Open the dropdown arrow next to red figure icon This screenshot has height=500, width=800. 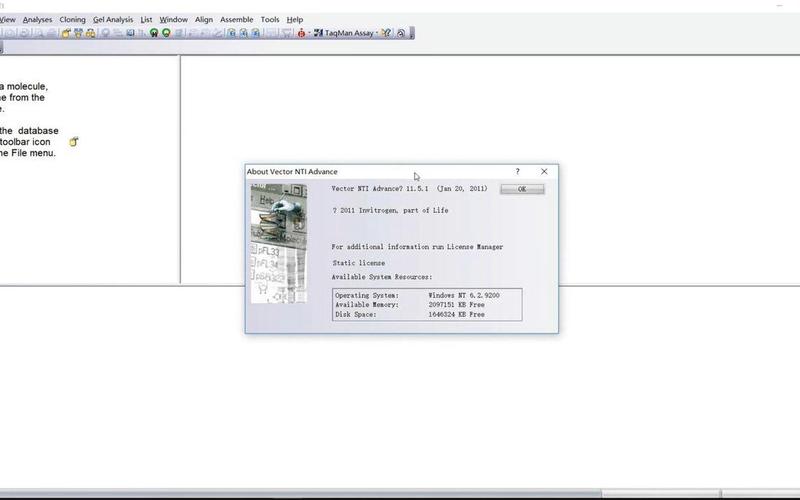pyautogui.click(x=309, y=33)
